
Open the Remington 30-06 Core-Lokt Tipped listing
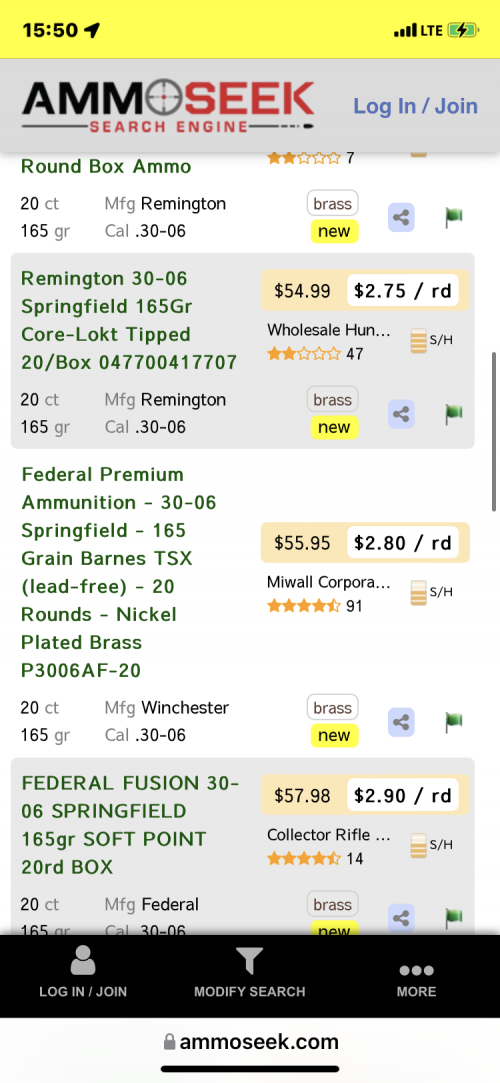point(129,320)
